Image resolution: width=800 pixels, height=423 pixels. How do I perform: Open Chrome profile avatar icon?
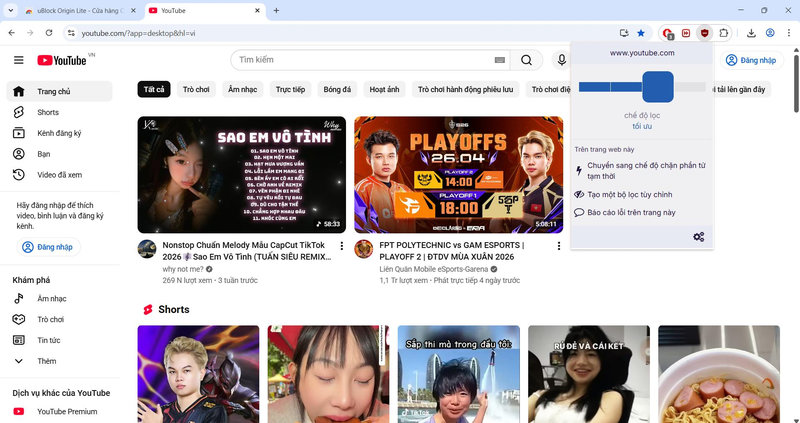pyautogui.click(x=770, y=33)
